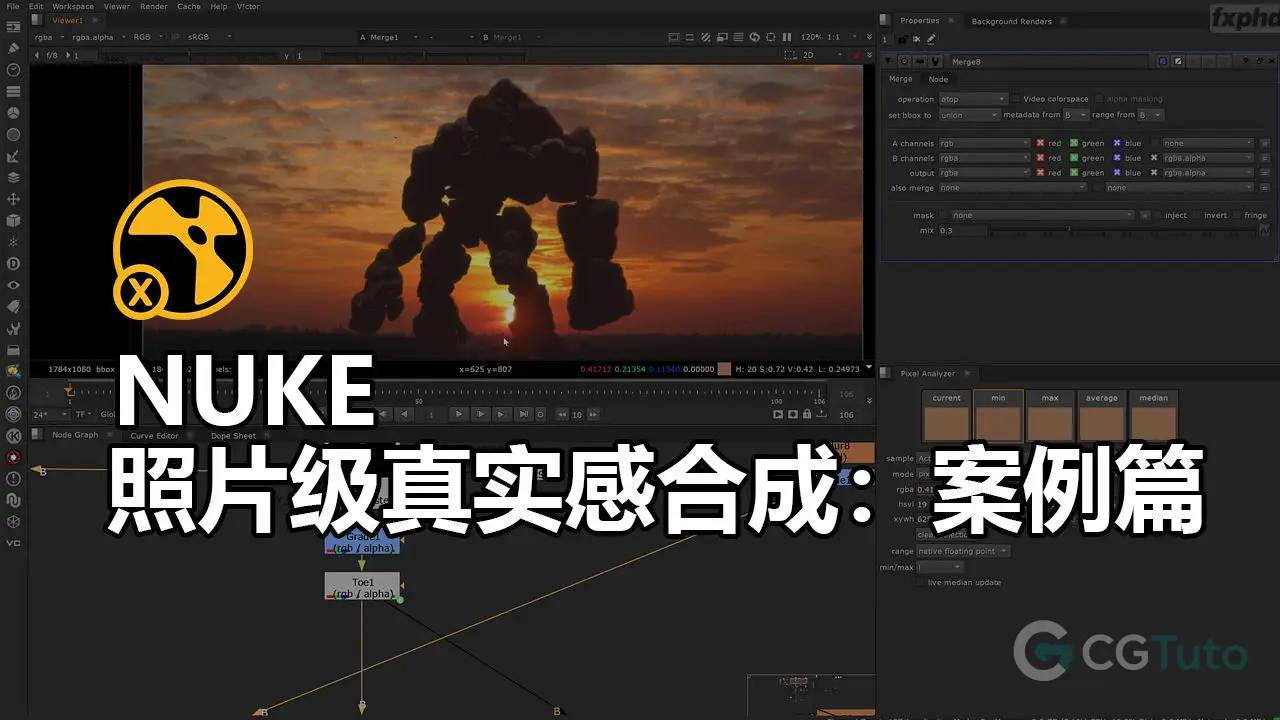Enable the mask fringe checkbox

1237,215
